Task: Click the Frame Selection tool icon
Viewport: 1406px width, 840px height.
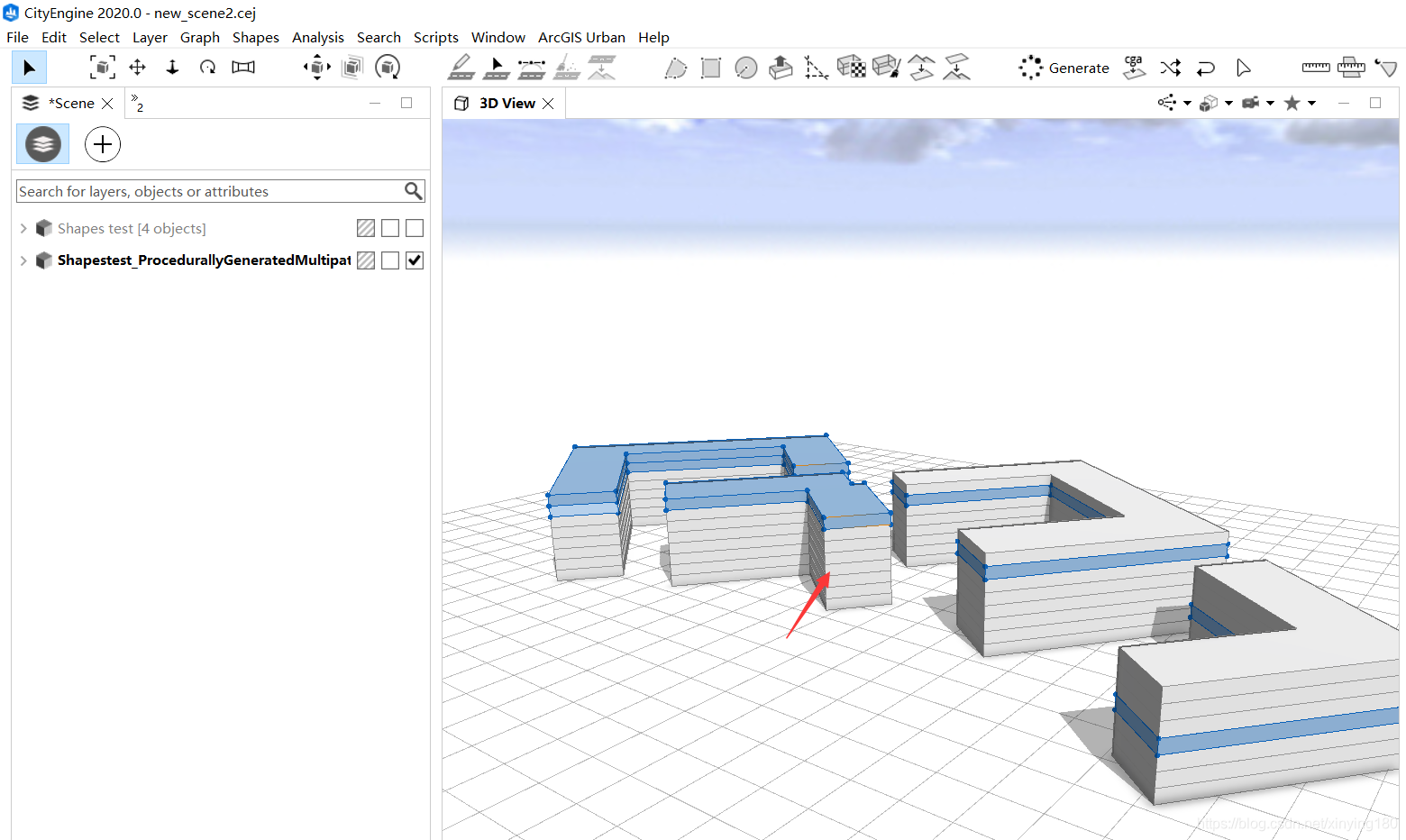Action: click(x=102, y=68)
